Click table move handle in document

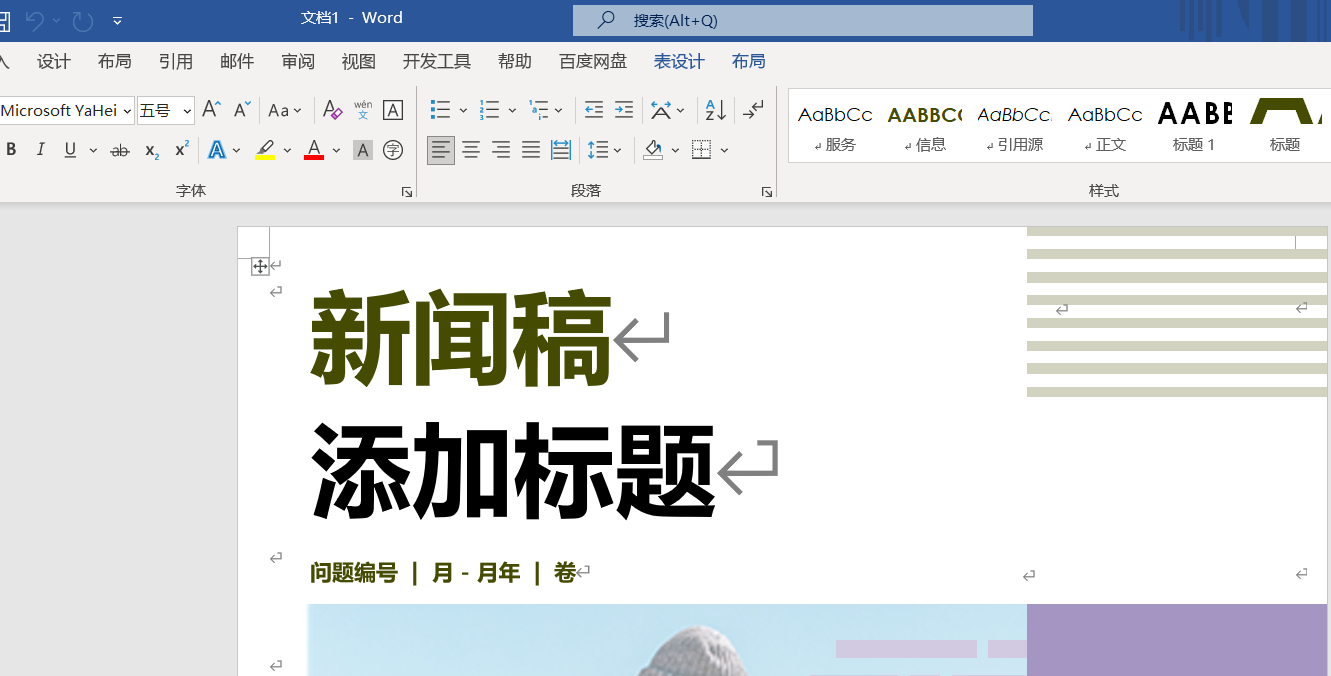[x=259, y=266]
